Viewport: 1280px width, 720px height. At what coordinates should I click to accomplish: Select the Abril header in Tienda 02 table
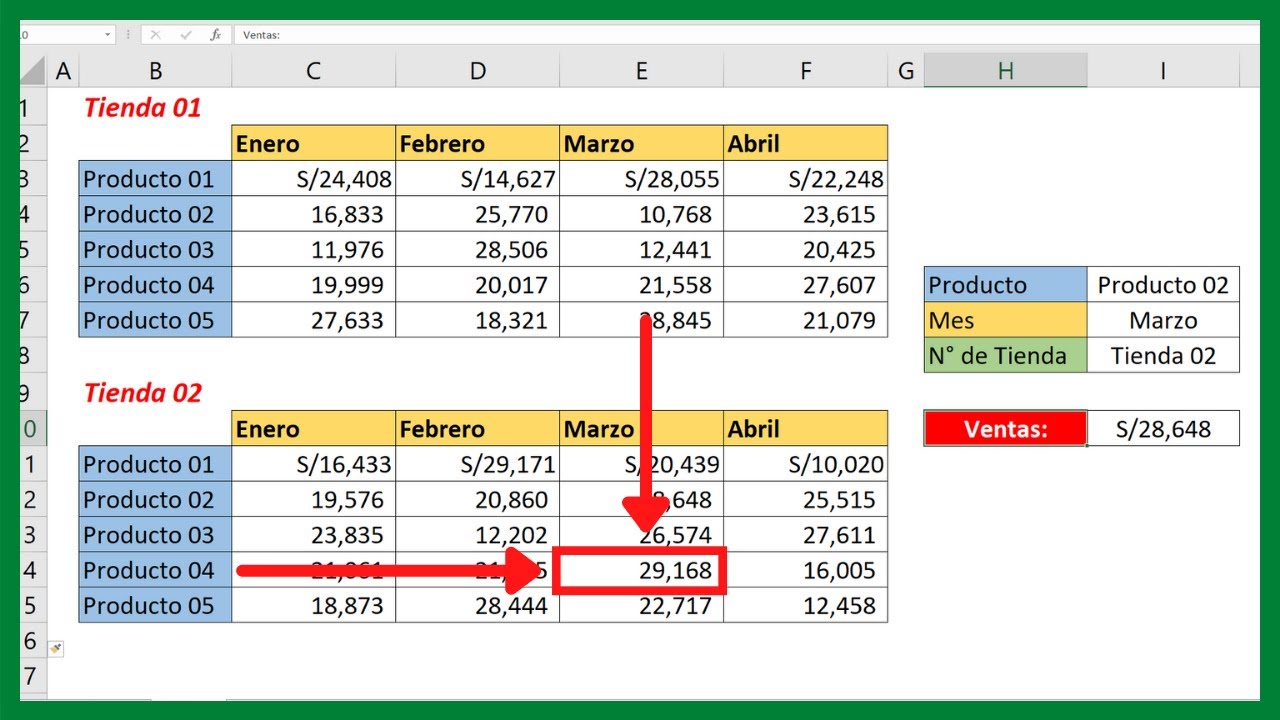805,428
